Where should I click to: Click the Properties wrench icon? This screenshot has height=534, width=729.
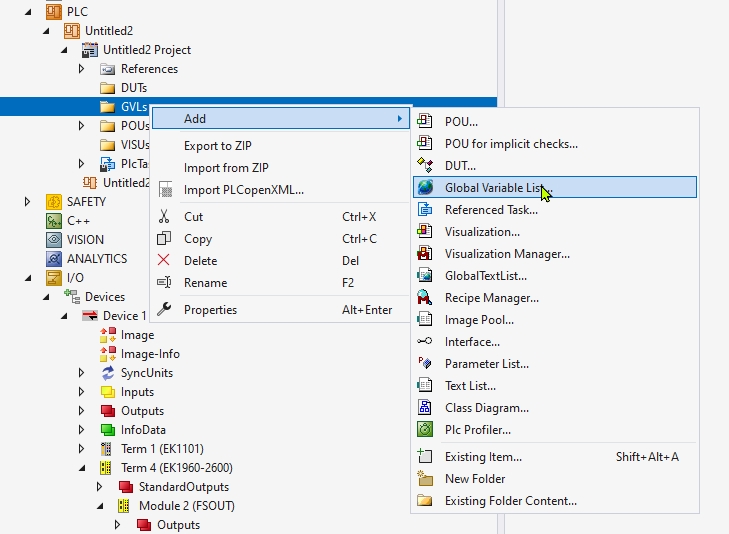point(164,309)
